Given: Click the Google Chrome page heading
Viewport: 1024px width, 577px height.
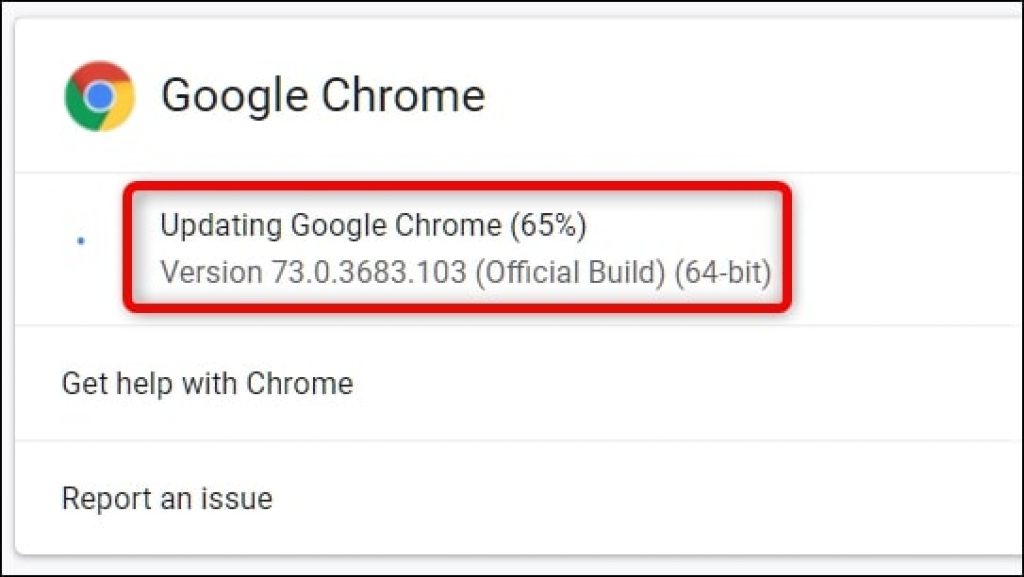Looking at the screenshot, I should 323,95.
